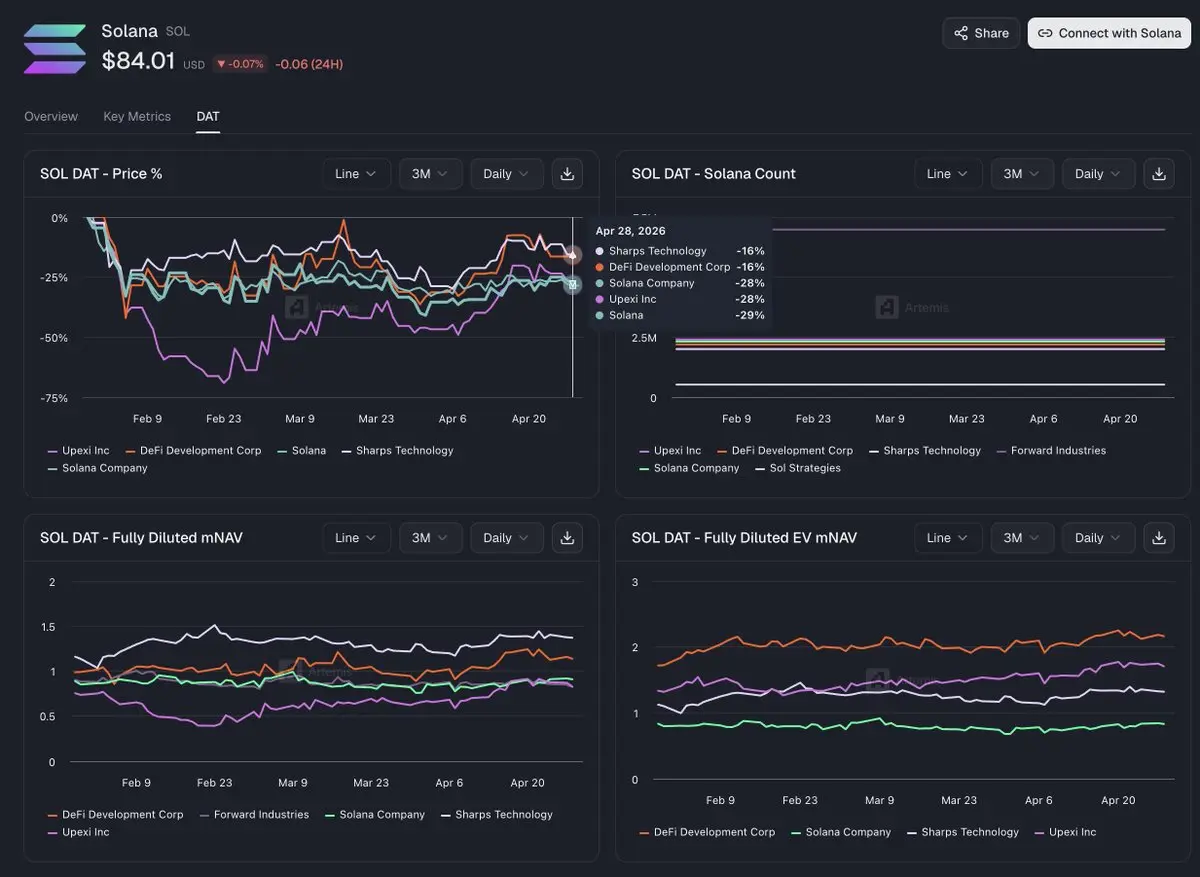Toggle DeFi Development Corp legend in mNAV chart

tap(115, 815)
